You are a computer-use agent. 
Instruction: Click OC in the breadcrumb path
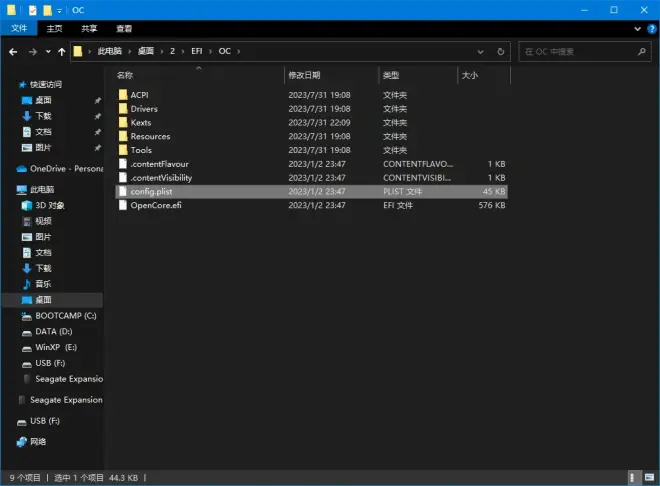224,51
